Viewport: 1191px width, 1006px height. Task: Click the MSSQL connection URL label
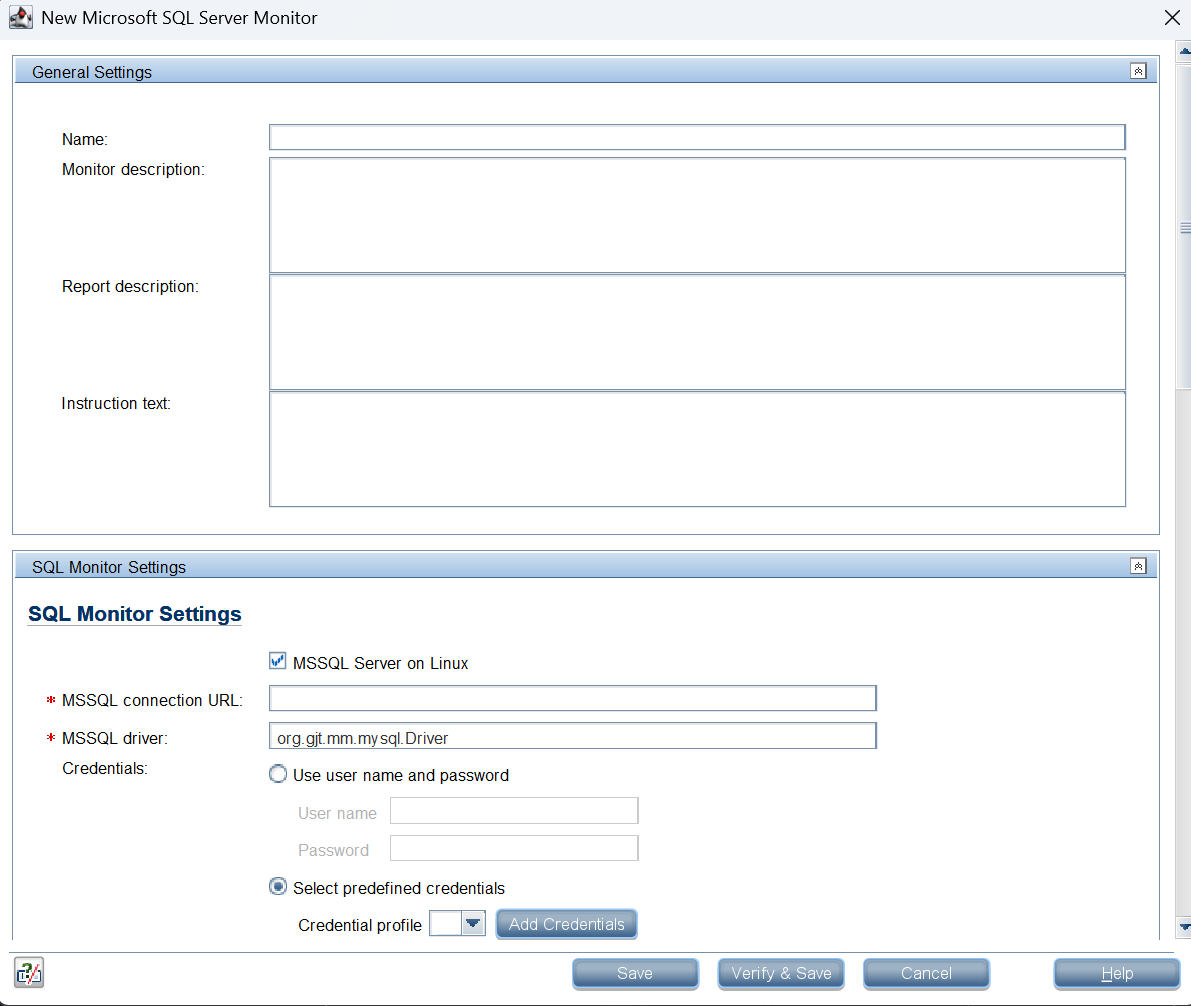[152, 701]
